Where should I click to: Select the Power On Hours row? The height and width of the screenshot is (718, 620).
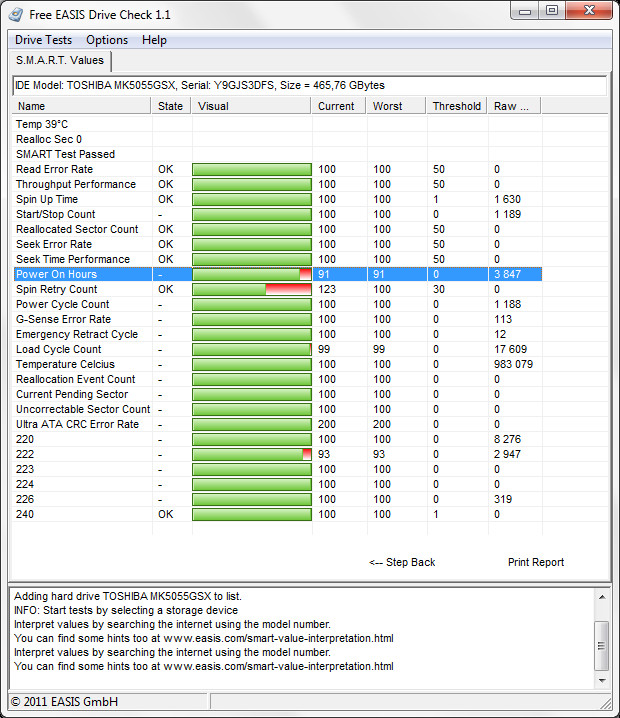[x=277, y=274]
